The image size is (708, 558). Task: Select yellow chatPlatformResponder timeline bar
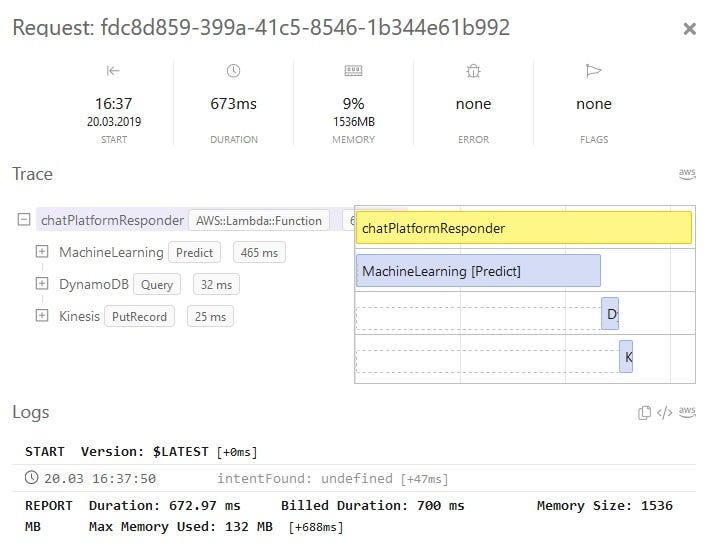click(x=524, y=228)
